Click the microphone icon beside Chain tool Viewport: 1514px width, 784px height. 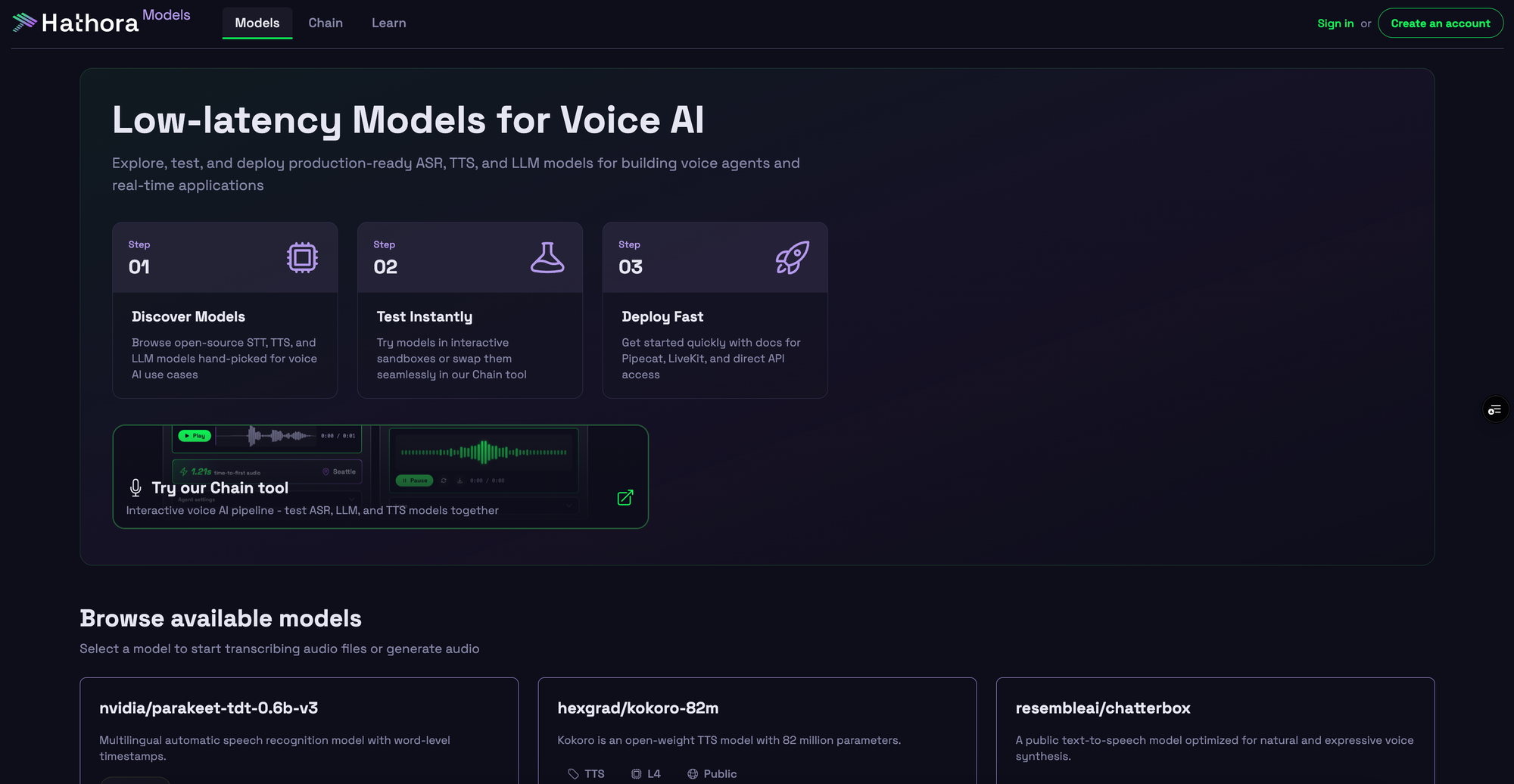coord(136,487)
